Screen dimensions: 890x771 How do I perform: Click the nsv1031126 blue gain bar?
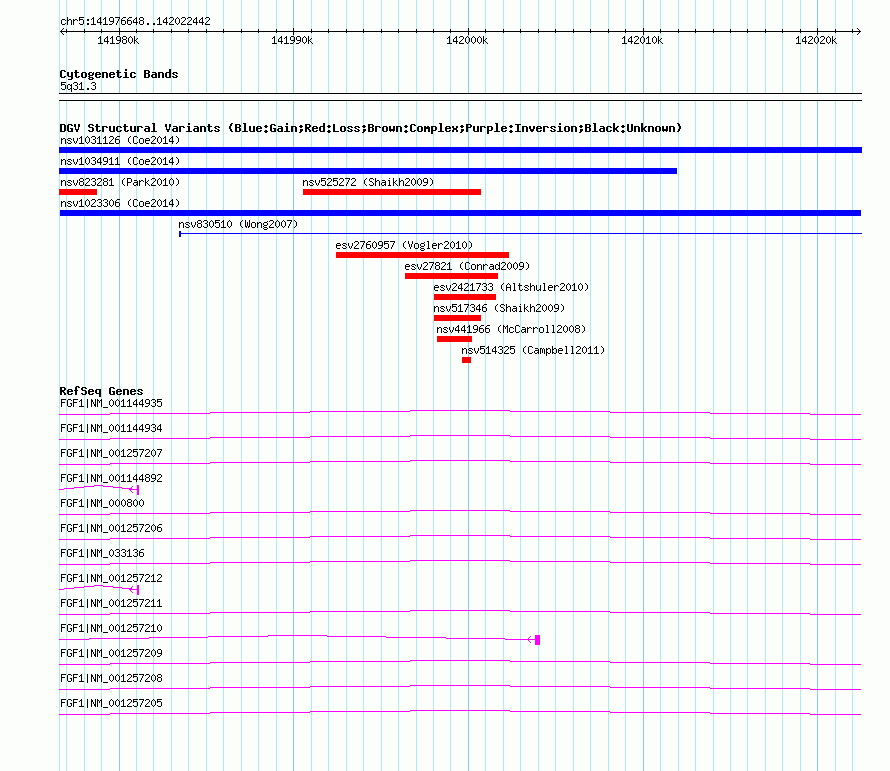[x=460, y=150]
